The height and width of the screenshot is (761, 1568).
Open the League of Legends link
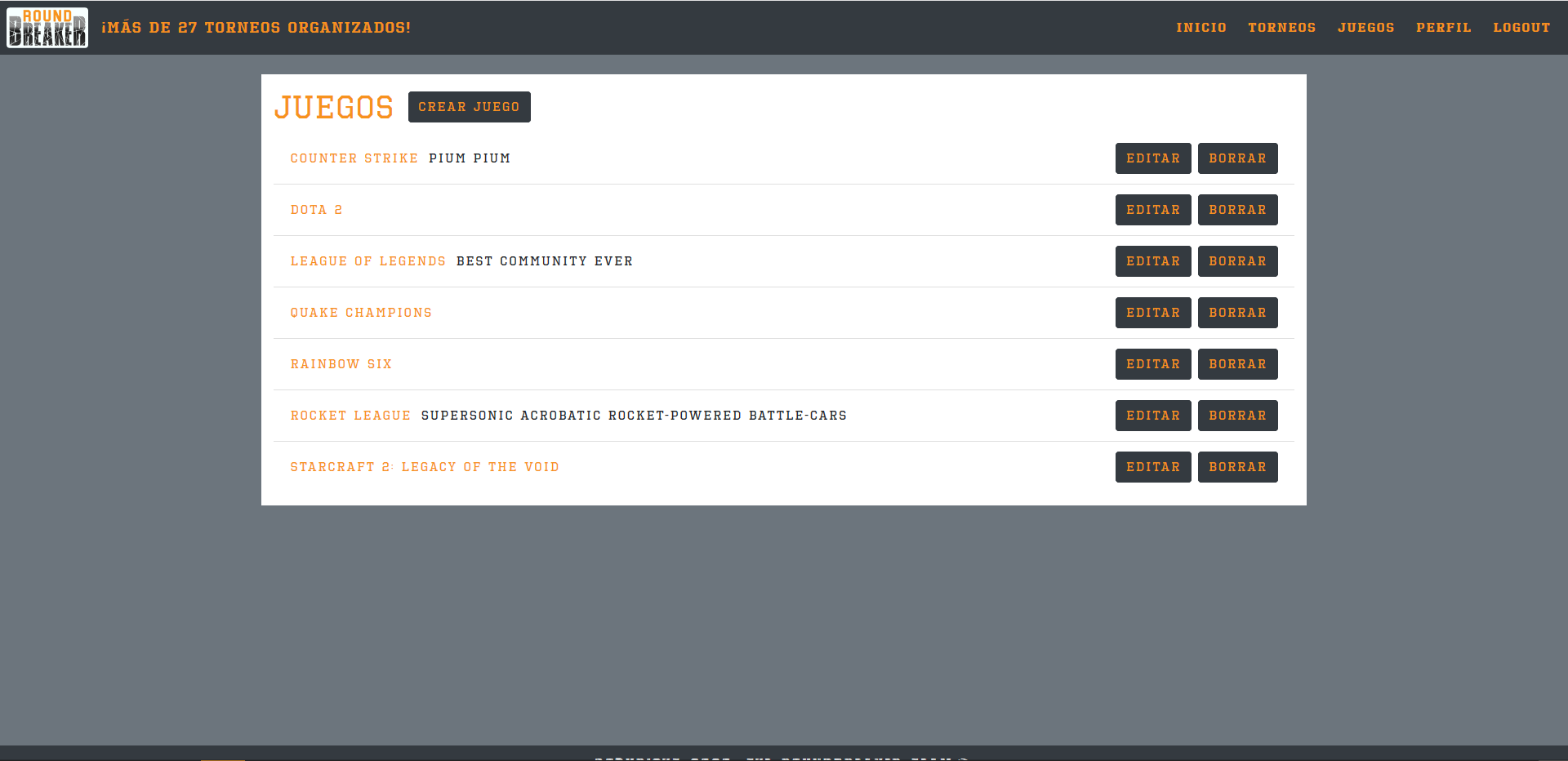(x=368, y=261)
